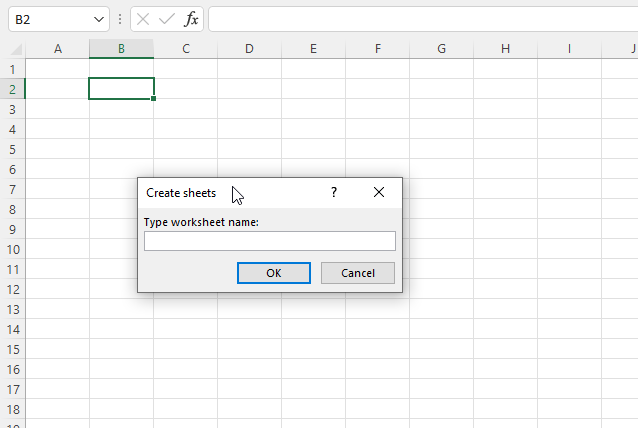Click the formula bar Enter checkmark icon
This screenshot has height=428, width=638.
click(167, 19)
